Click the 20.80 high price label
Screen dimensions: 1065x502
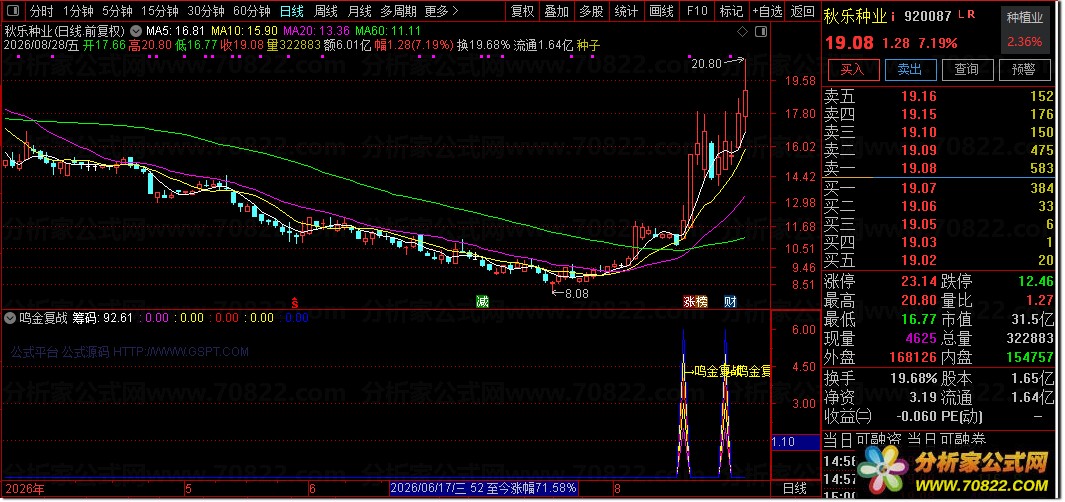point(706,64)
